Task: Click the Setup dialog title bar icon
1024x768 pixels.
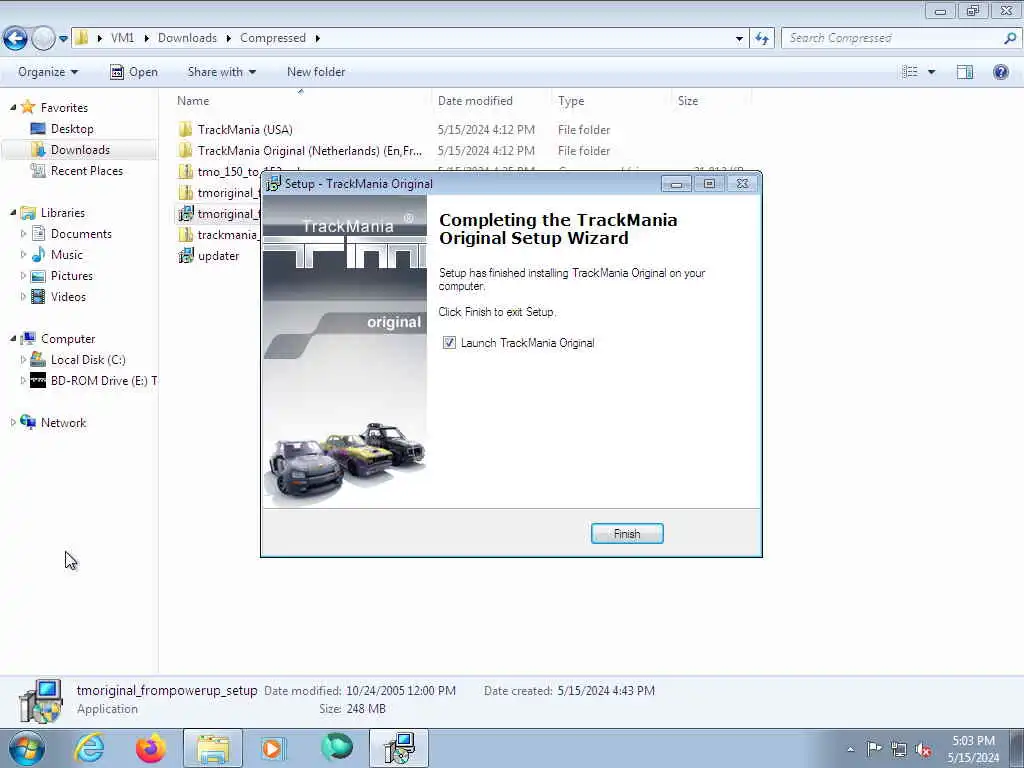Action: point(274,184)
